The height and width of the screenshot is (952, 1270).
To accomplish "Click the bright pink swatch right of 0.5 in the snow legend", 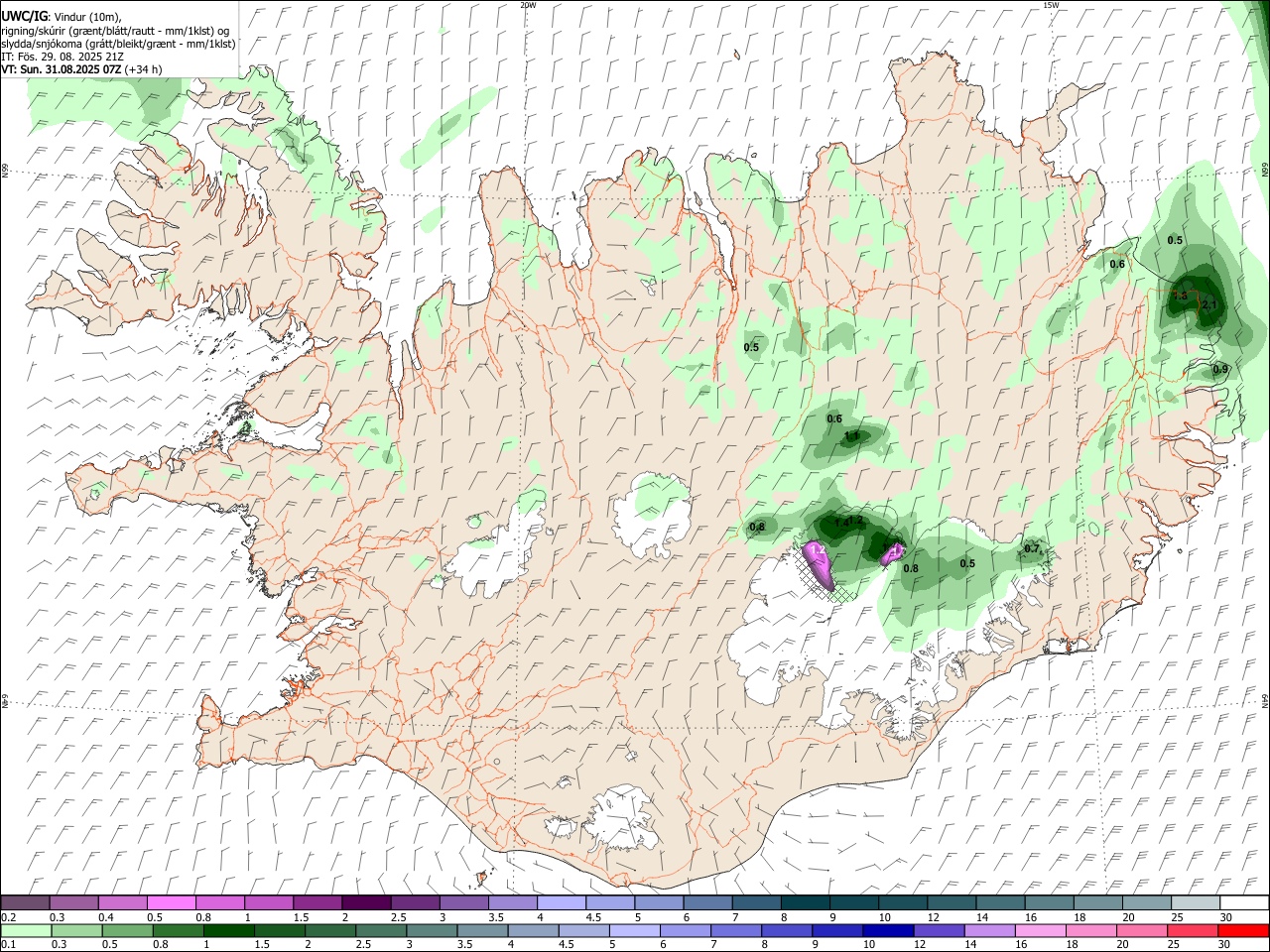I will (x=172, y=902).
